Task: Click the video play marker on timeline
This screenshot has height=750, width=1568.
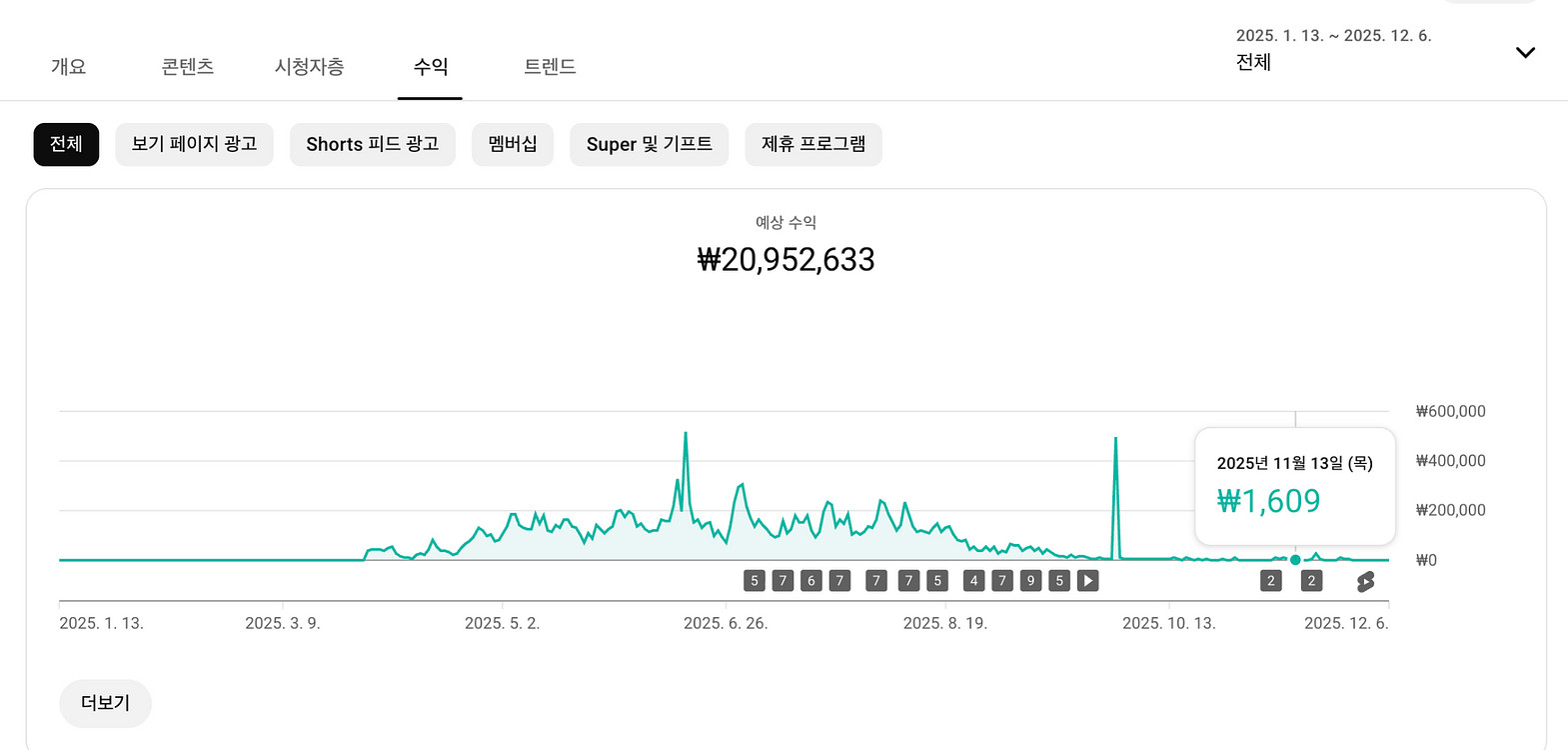Action: (1088, 580)
